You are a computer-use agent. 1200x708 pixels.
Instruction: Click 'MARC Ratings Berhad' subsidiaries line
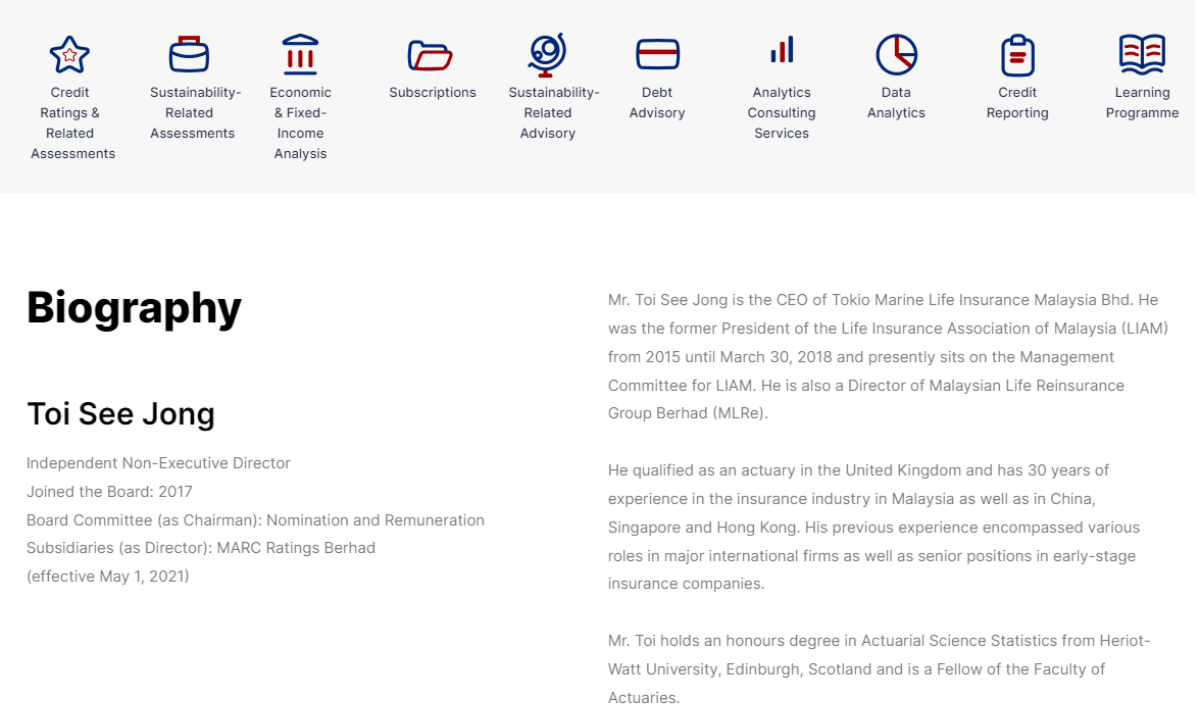[201, 548]
